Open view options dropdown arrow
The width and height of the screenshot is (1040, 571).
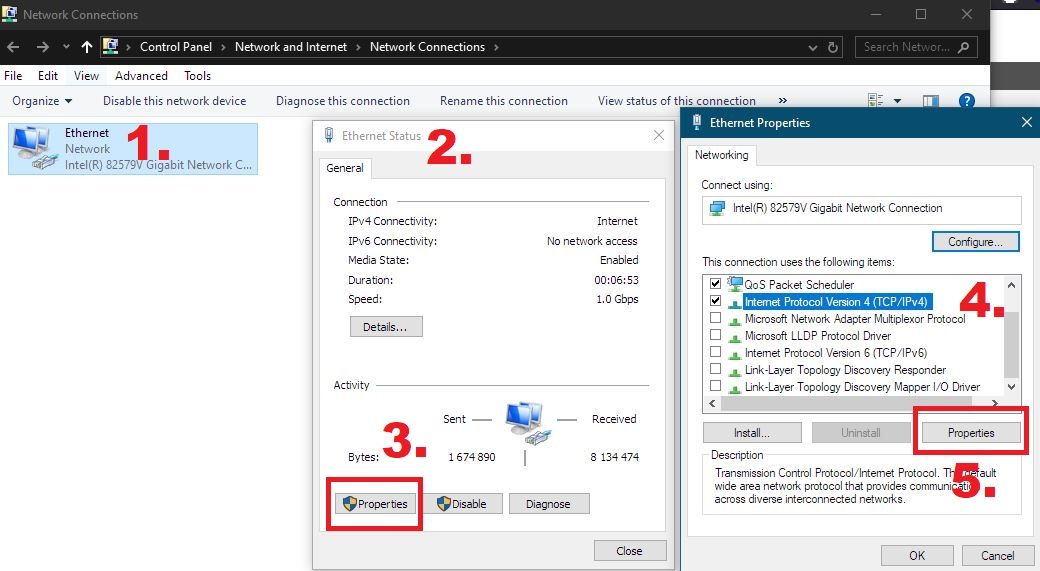point(897,101)
